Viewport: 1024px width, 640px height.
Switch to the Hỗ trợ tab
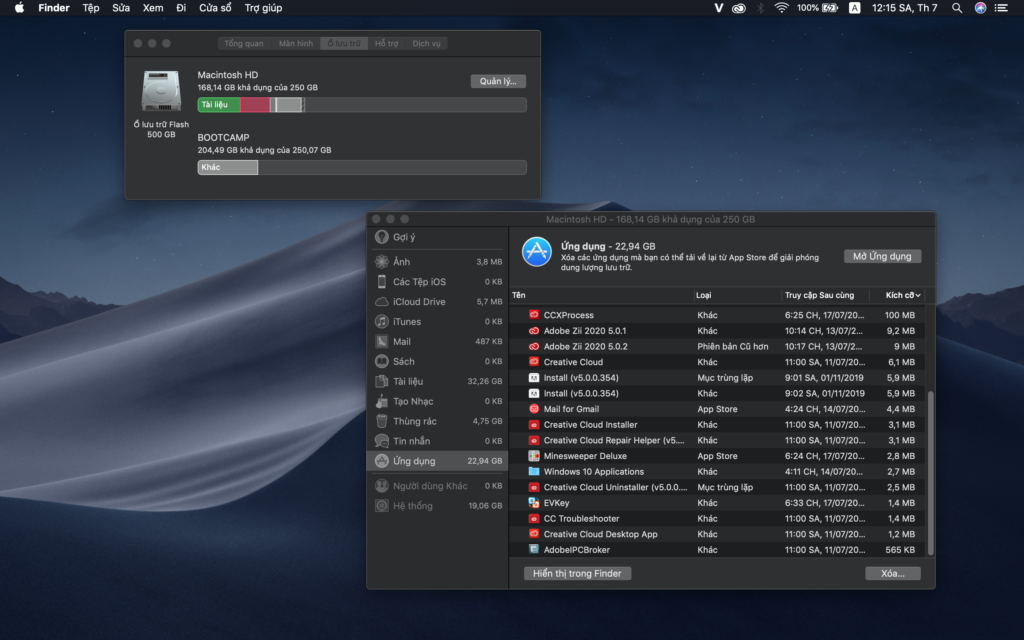(386, 43)
